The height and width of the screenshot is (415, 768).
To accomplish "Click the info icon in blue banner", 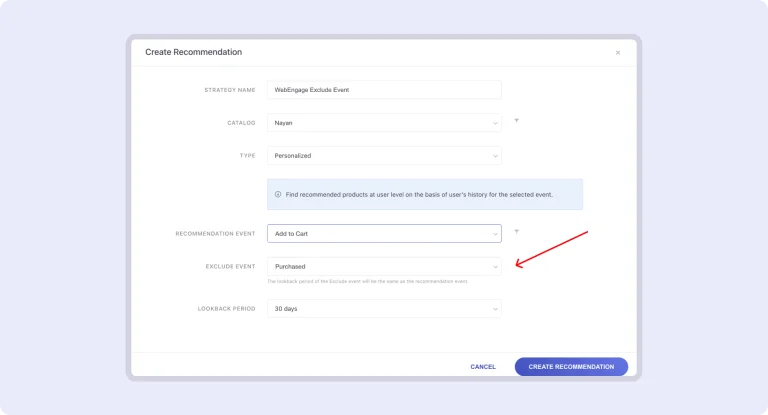I will click(278, 195).
